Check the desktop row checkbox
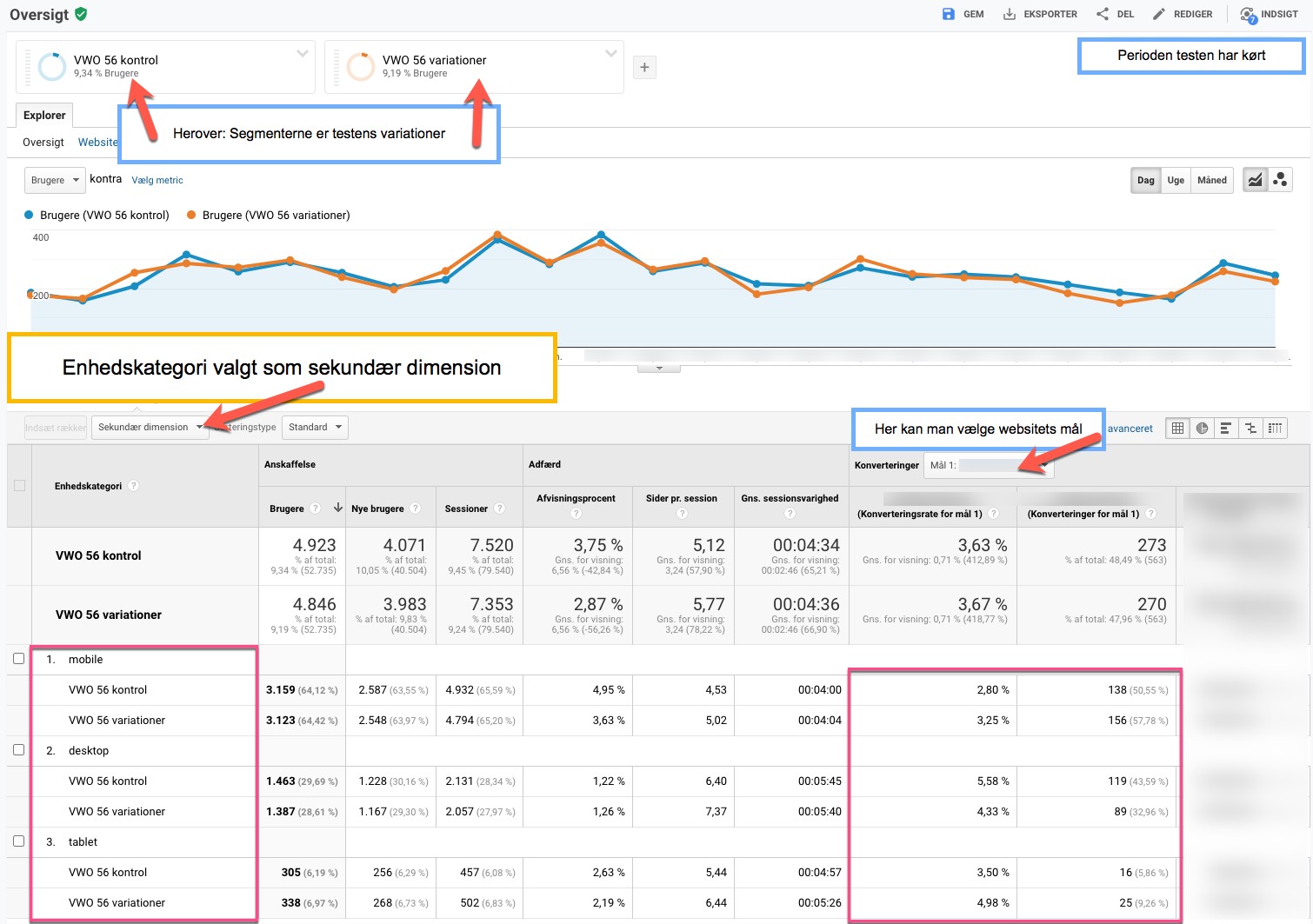The width and height of the screenshot is (1313, 924). tap(18, 750)
